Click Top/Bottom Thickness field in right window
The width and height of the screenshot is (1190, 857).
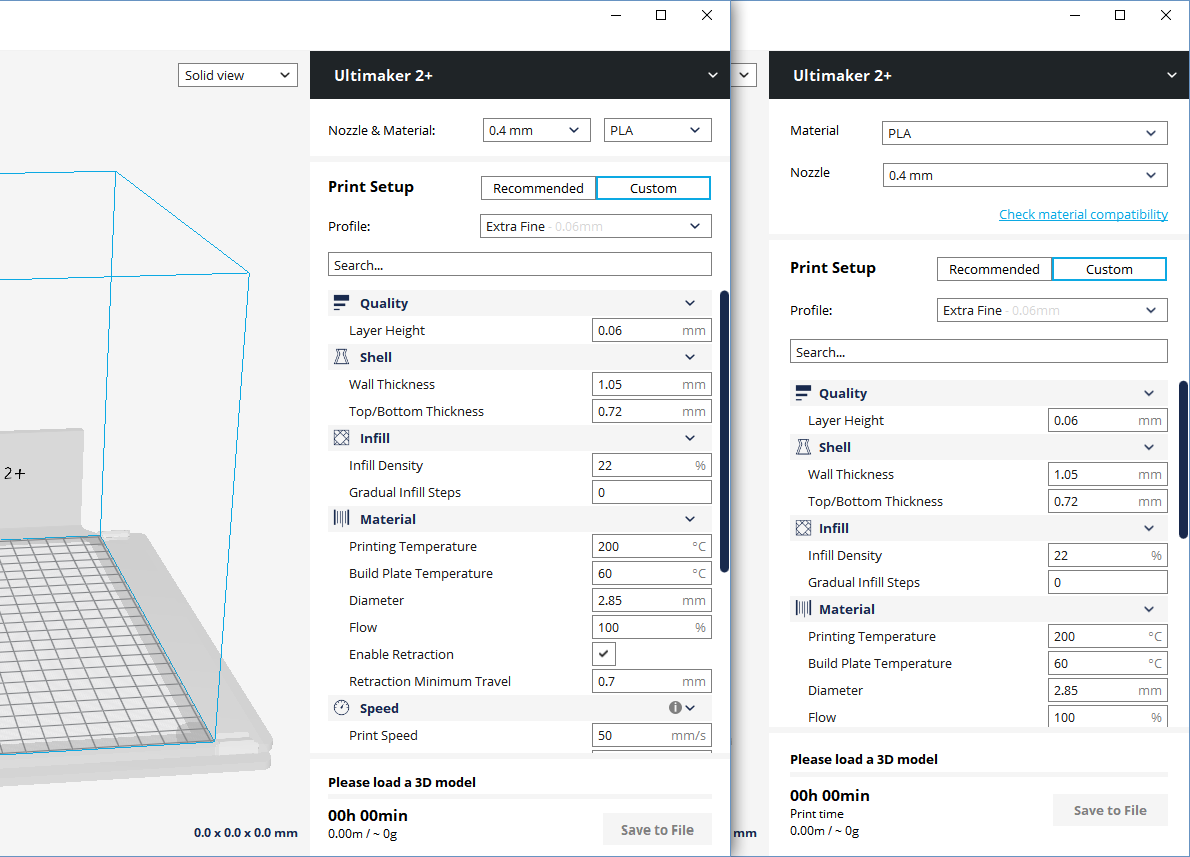click(1108, 501)
